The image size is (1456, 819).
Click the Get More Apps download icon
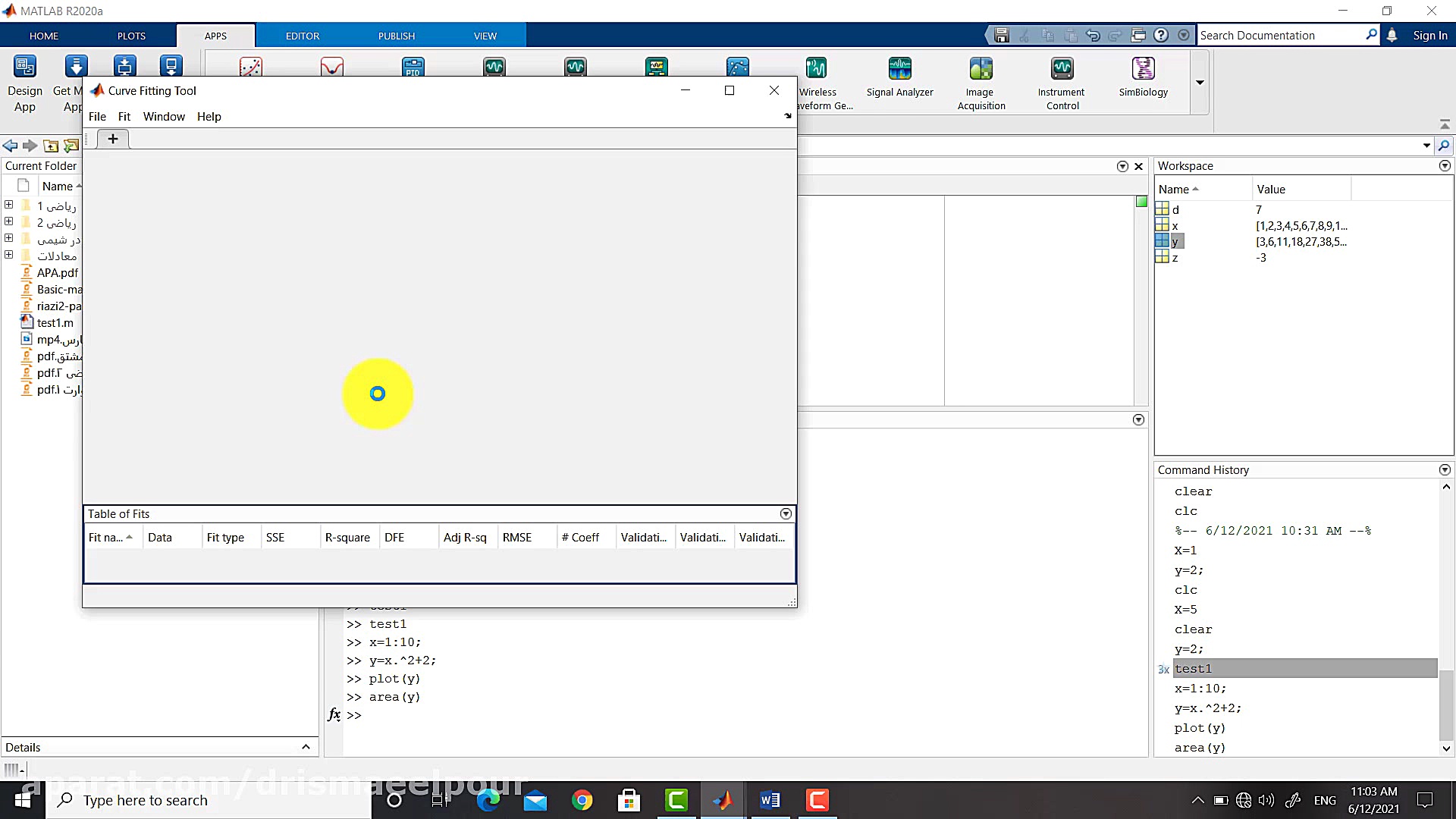76,67
